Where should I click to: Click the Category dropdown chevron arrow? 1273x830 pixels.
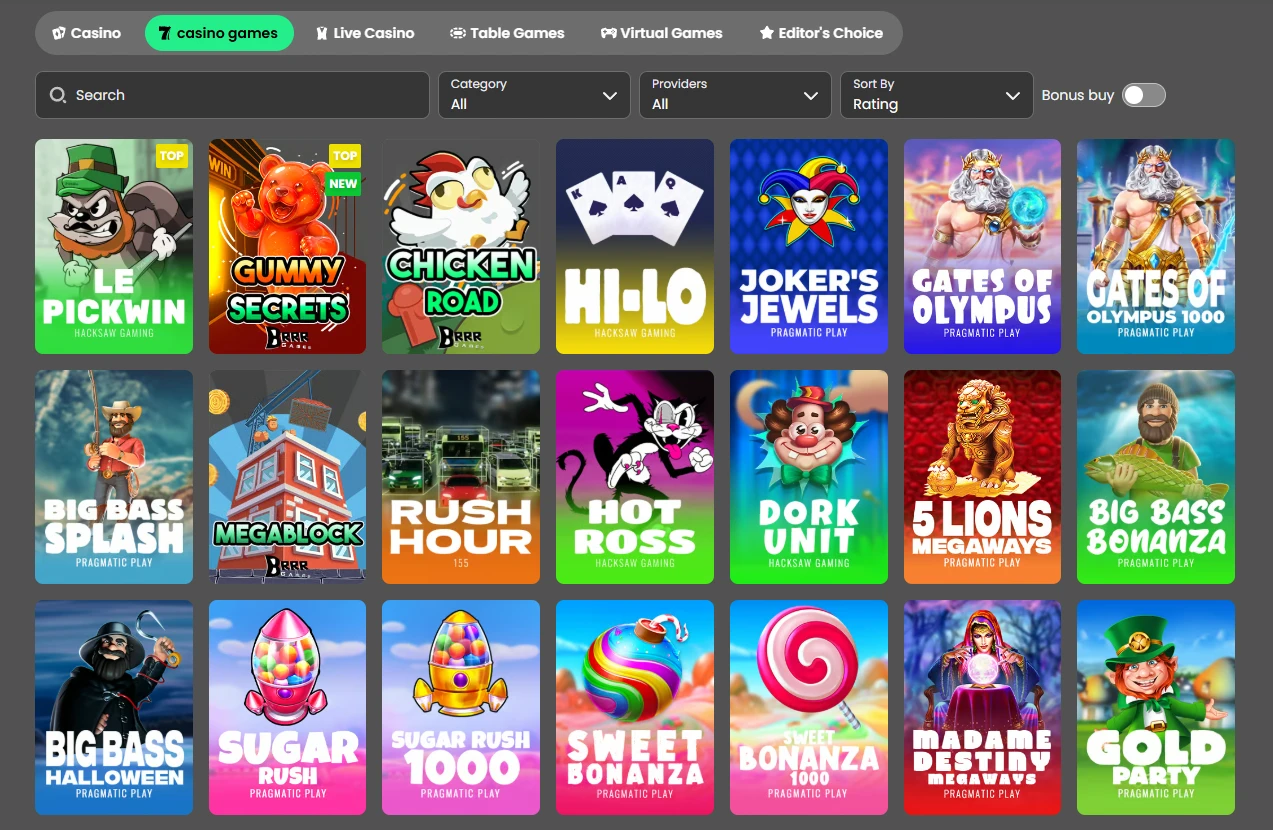610,96
